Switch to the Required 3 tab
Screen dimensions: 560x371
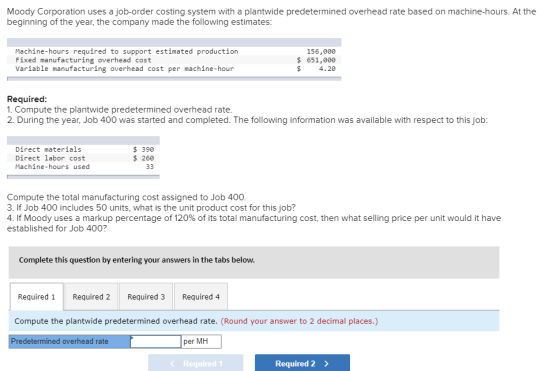coord(146,297)
